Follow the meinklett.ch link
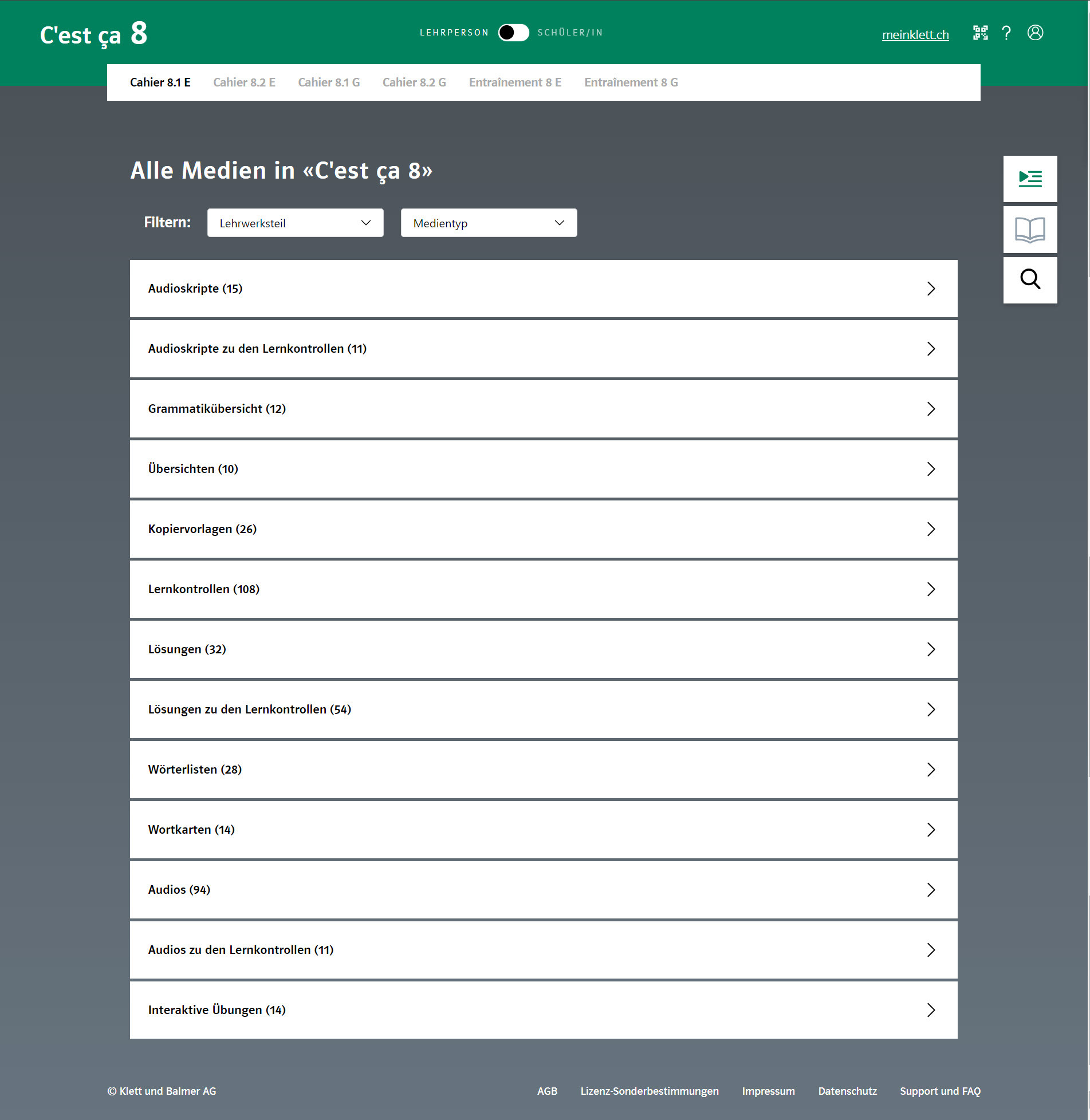The height and width of the screenshot is (1120, 1090). (915, 35)
